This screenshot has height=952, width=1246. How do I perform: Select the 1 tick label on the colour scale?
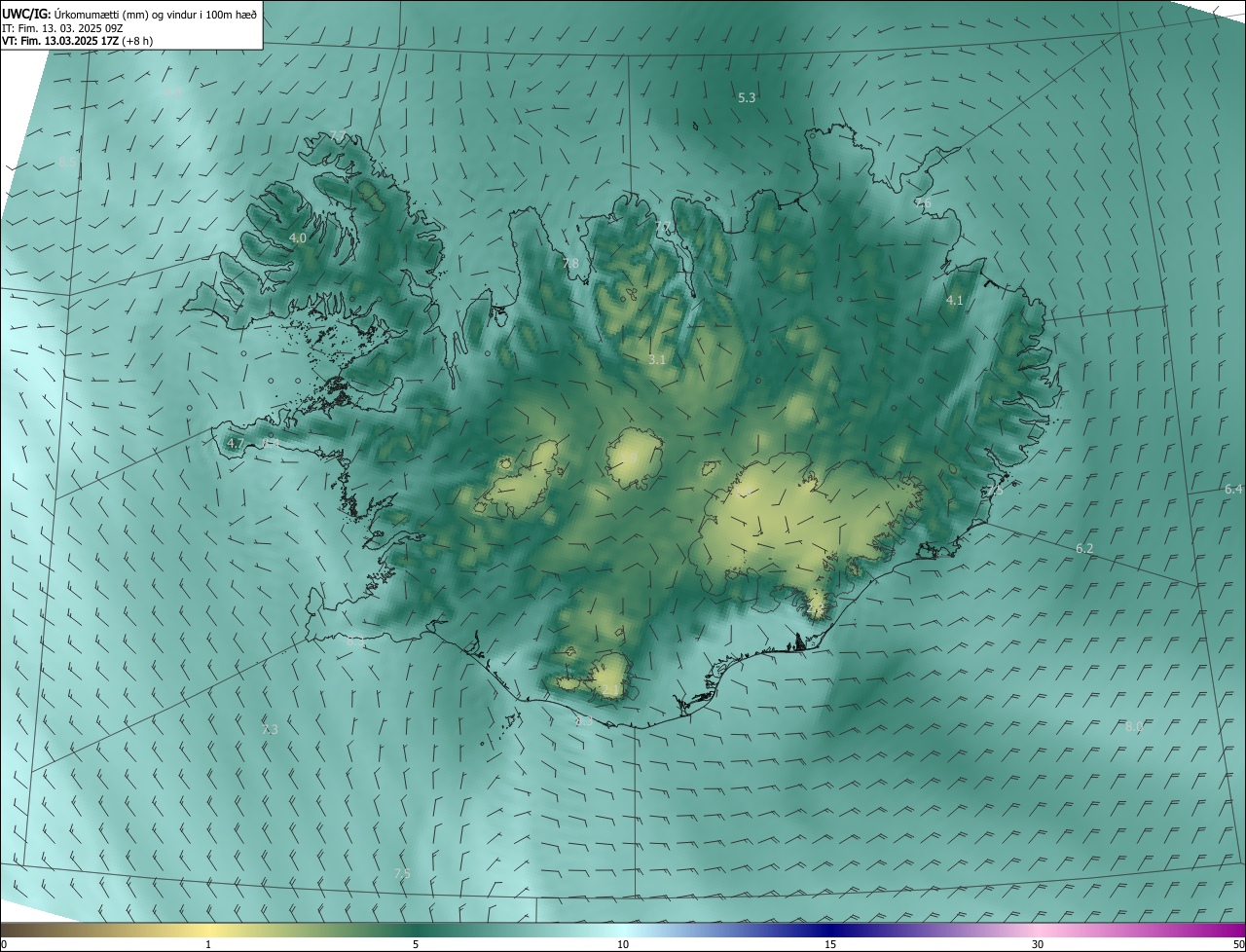(x=208, y=944)
